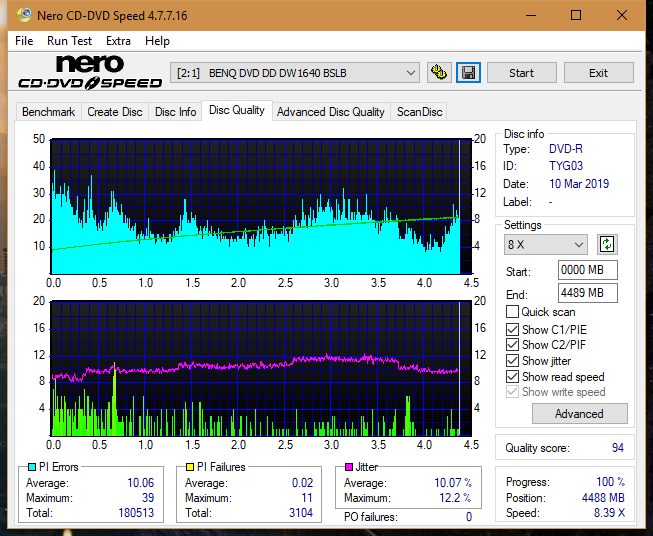The image size is (653, 536).
Task: Click the save floppy disk icon
Action: tap(469, 73)
